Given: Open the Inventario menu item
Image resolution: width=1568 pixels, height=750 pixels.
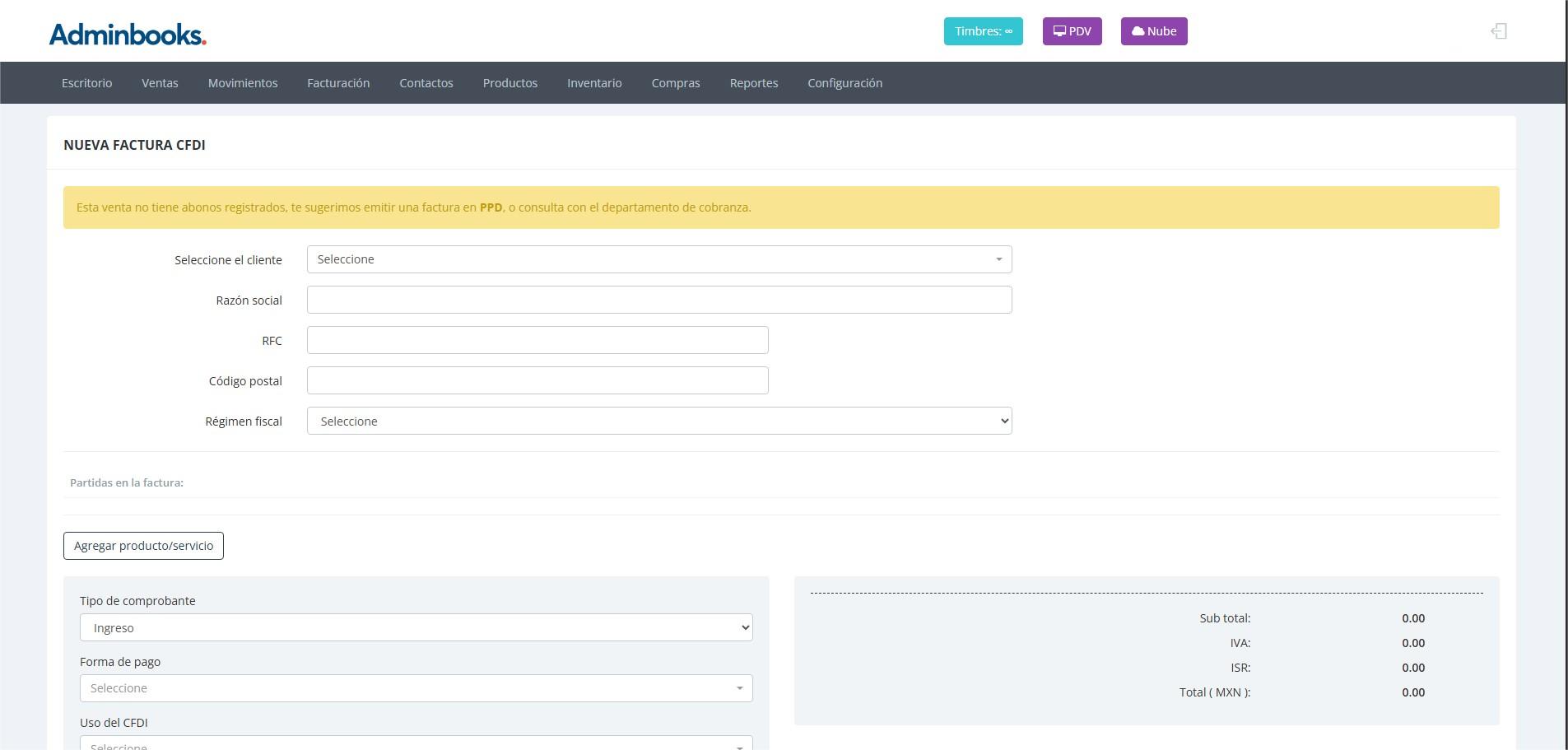Looking at the screenshot, I should (594, 83).
